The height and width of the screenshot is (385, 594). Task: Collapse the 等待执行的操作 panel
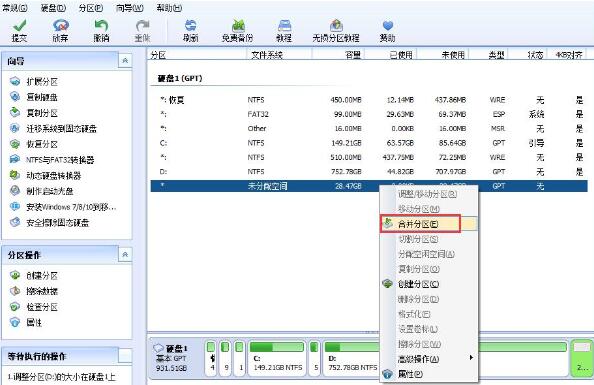125,356
